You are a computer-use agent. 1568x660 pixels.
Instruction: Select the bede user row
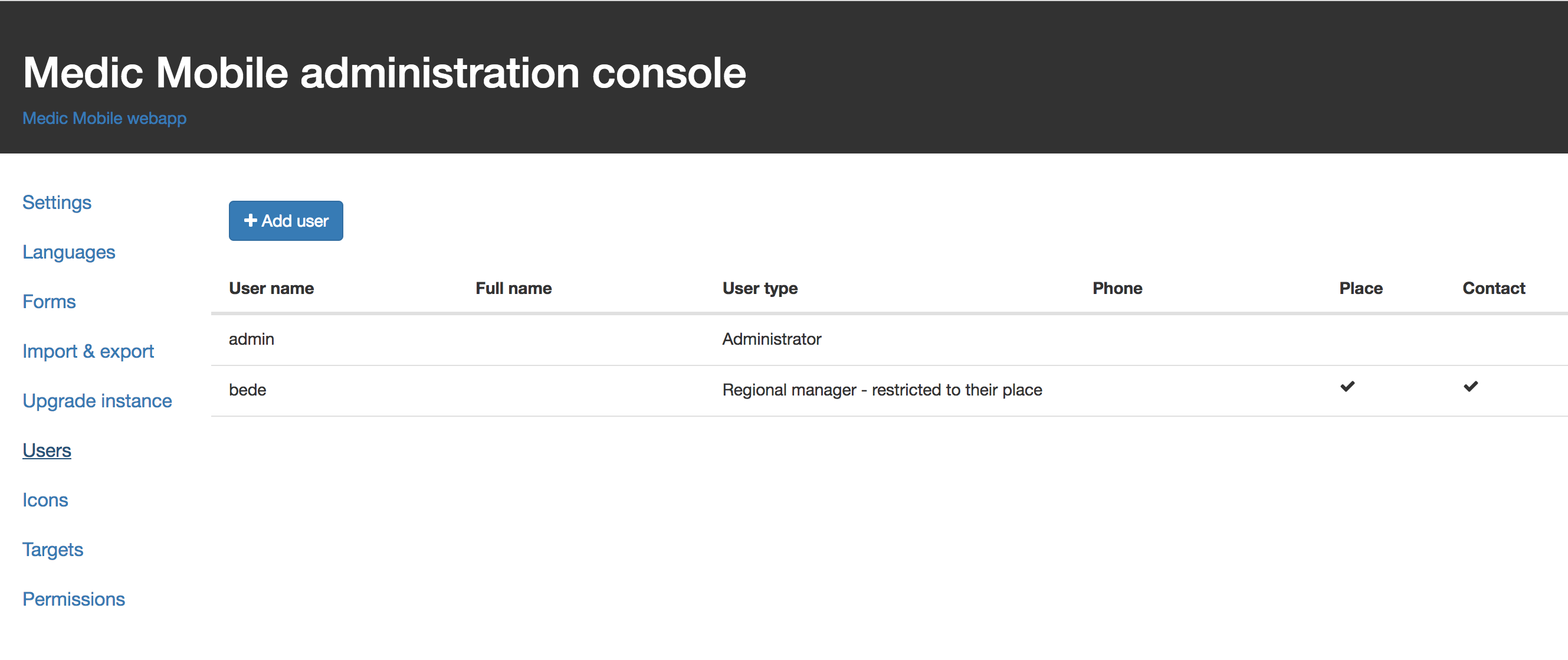click(x=890, y=391)
